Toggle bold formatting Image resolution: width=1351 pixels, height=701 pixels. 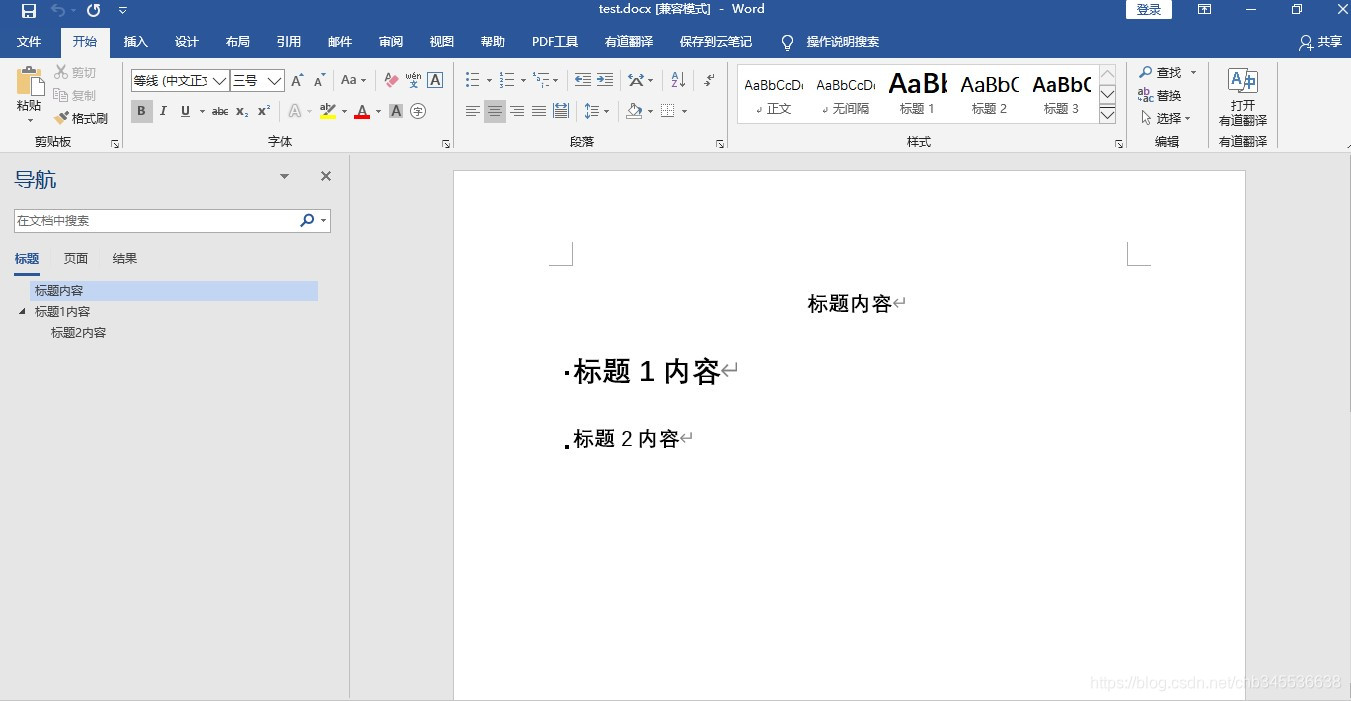[141, 111]
